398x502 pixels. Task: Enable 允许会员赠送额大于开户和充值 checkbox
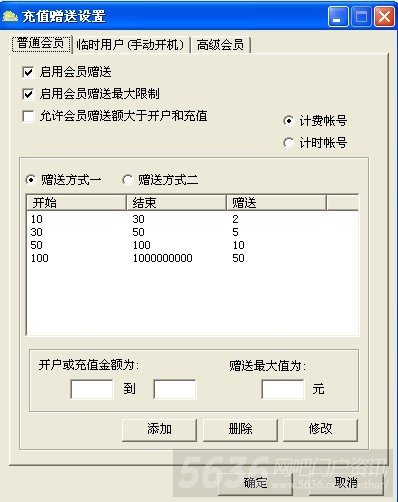(28, 116)
